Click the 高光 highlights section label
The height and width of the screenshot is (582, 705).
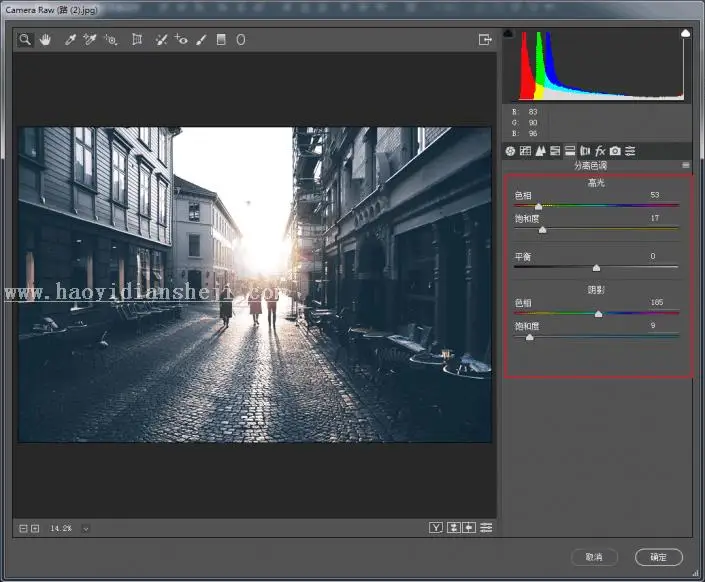click(596, 183)
